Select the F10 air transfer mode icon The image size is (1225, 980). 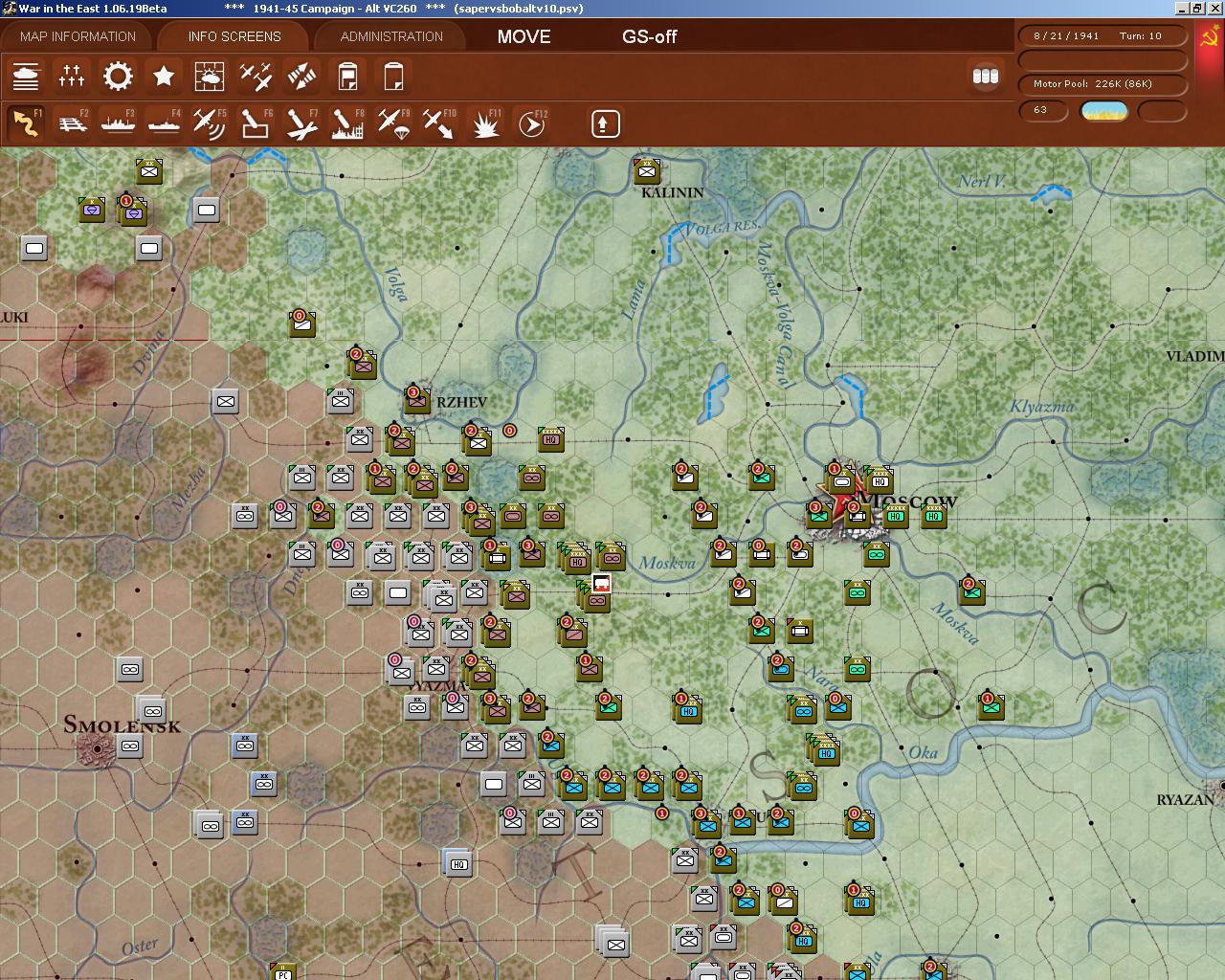tap(439, 123)
